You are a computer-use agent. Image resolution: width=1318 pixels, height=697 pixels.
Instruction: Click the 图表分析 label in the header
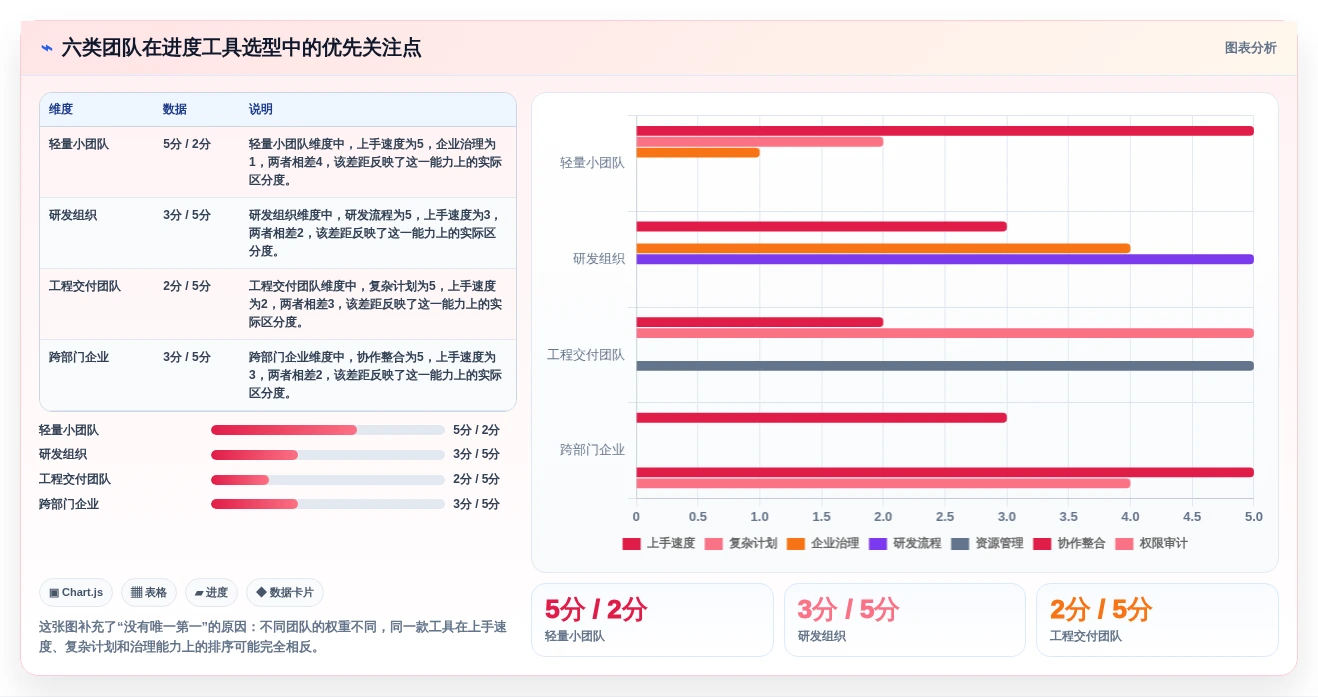[x=1250, y=48]
